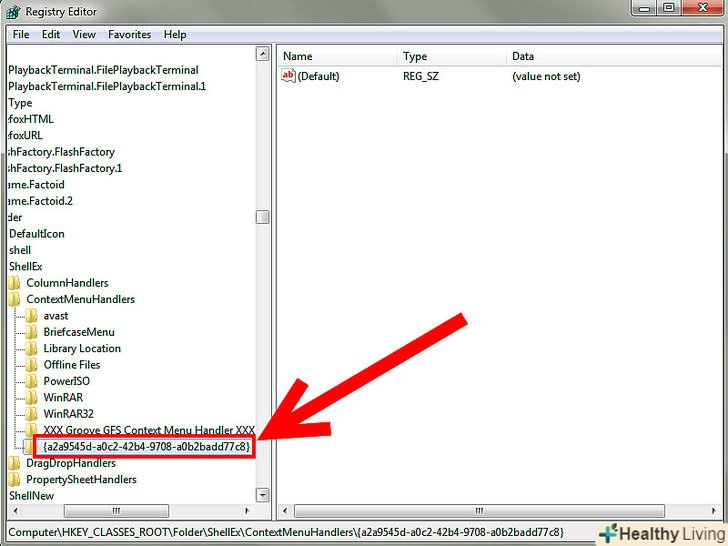Select the PowerISO key
This screenshot has width=728, height=546.
pos(67,381)
